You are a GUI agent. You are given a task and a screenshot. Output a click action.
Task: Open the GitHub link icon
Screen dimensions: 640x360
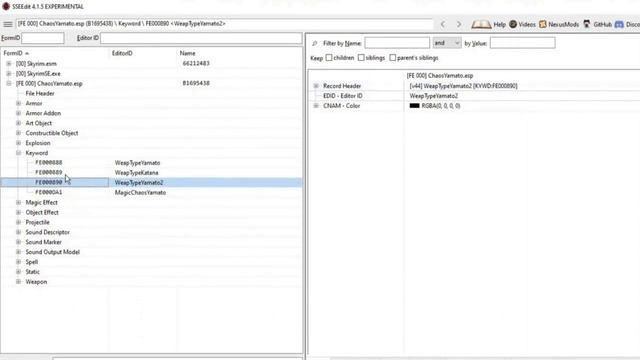pos(587,24)
